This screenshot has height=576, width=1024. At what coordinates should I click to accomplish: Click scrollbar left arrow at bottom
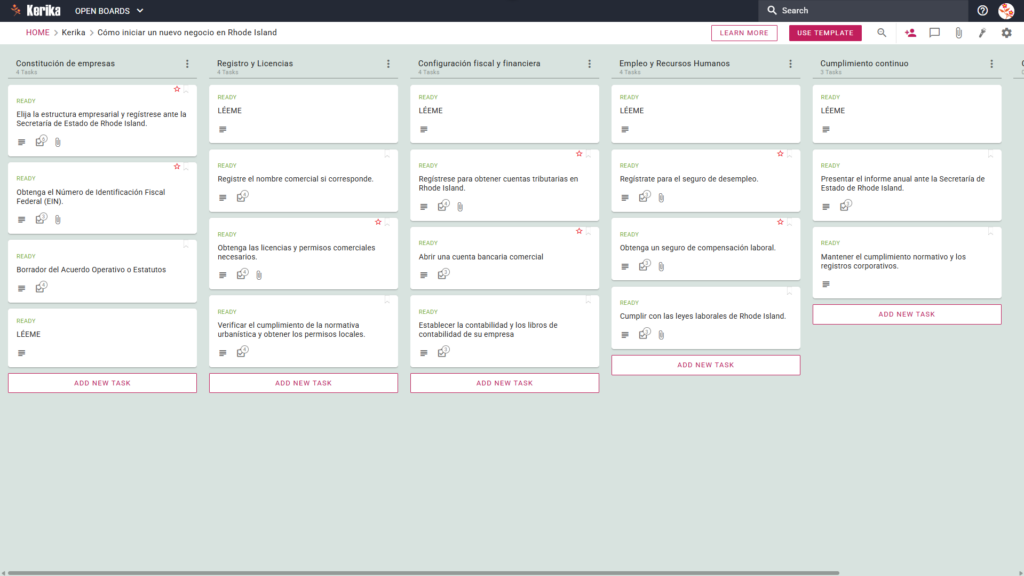(x=3, y=573)
